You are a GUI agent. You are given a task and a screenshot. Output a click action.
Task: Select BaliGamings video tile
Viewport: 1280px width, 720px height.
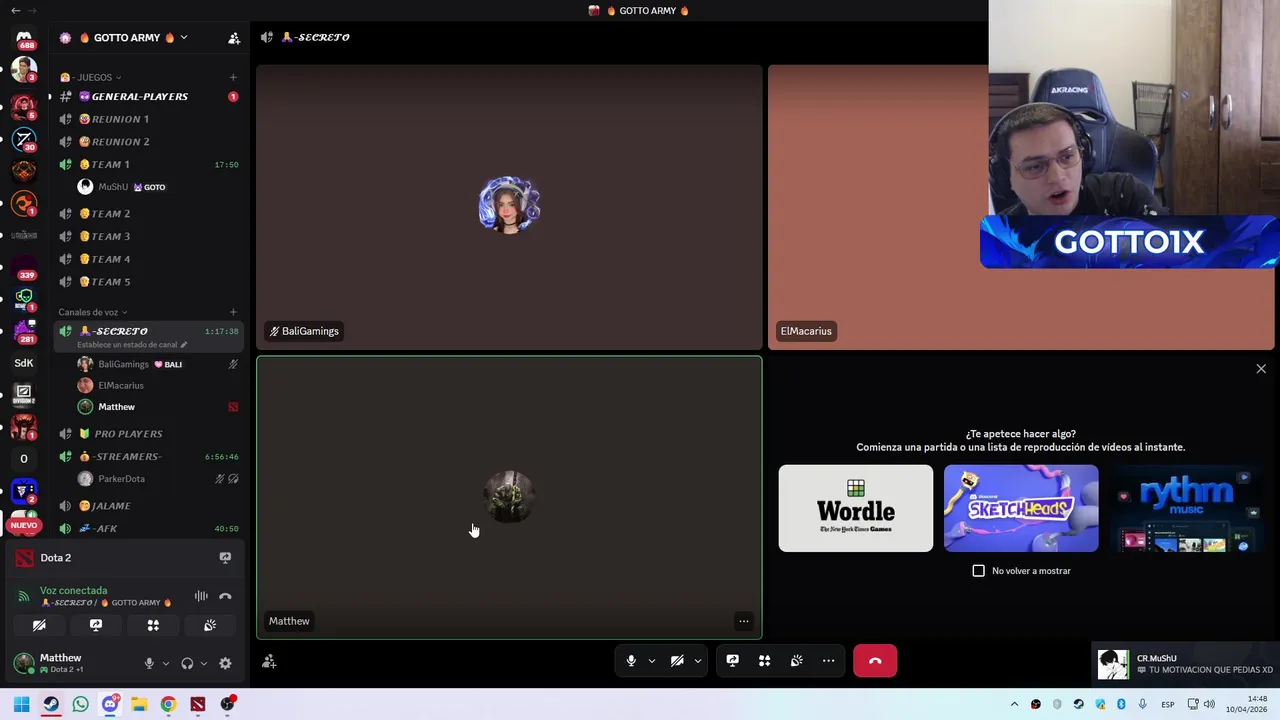(509, 207)
